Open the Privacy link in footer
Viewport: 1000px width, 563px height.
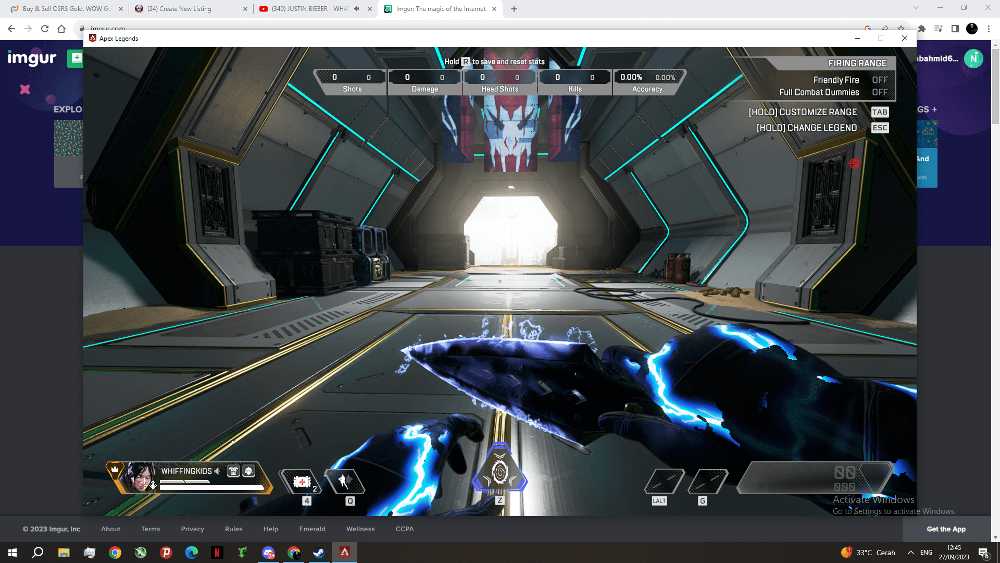192,529
